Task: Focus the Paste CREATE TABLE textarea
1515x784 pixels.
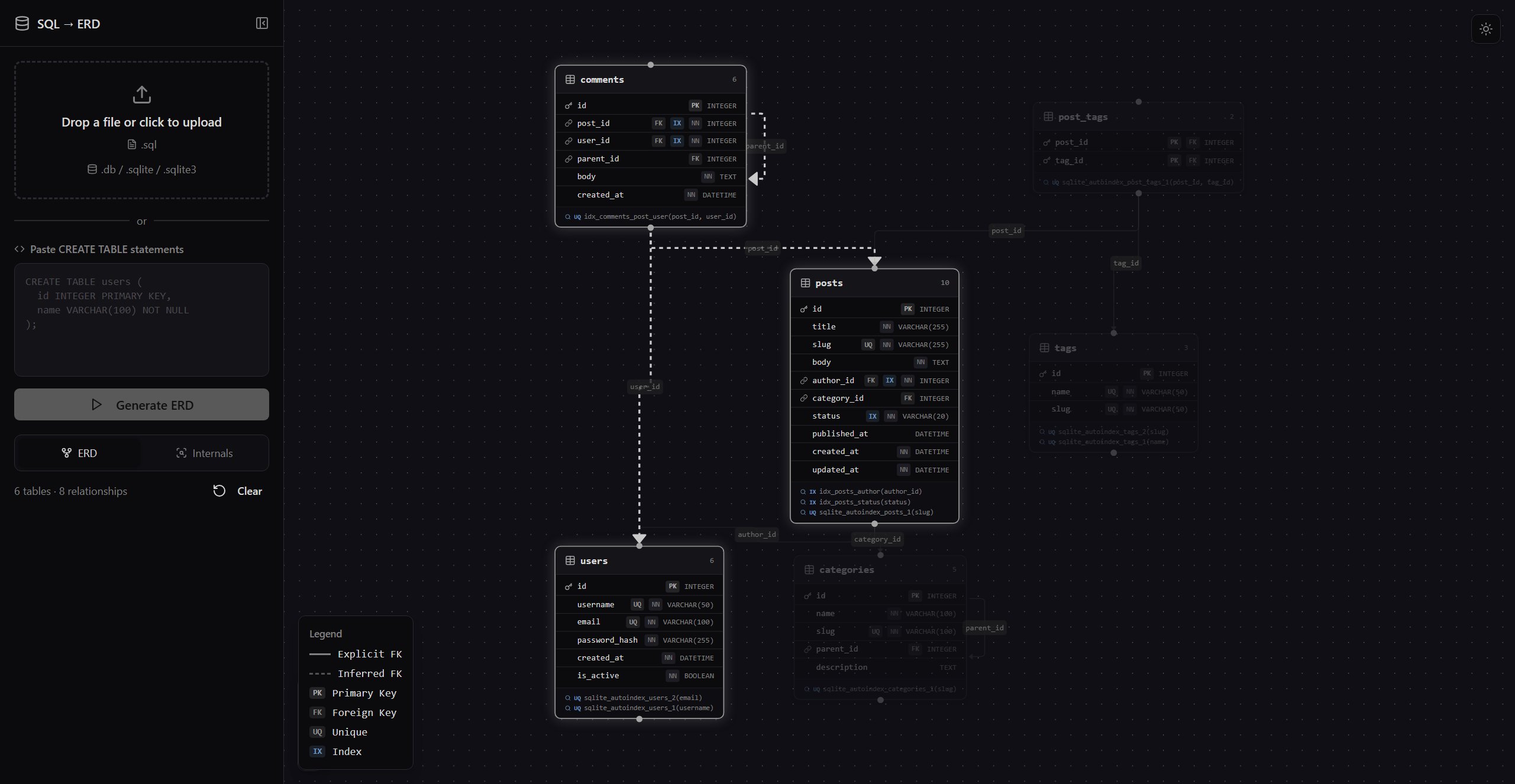Action: [141, 320]
